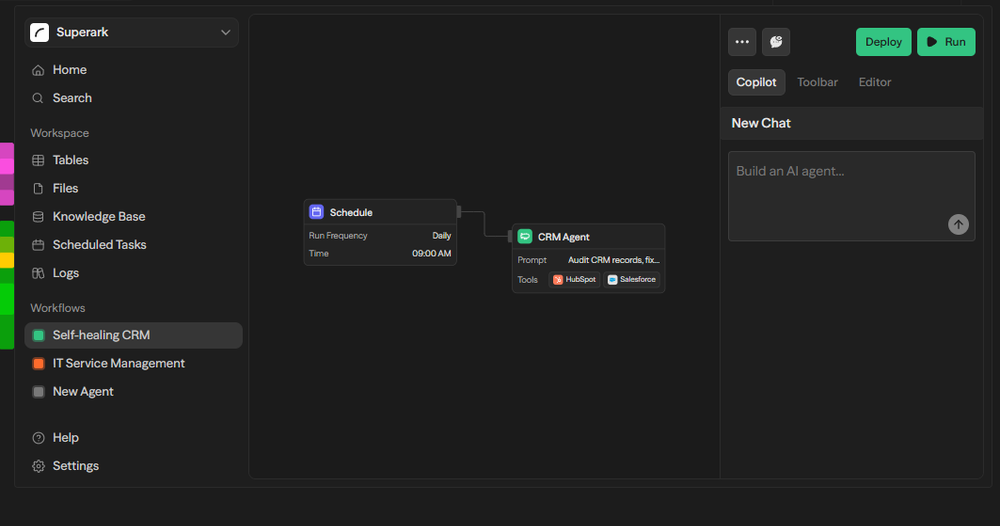Image resolution: width=1000 pixels, height=526 pixels.
Task: Open Logs in the sidebar
Action: tap(66, 273)
